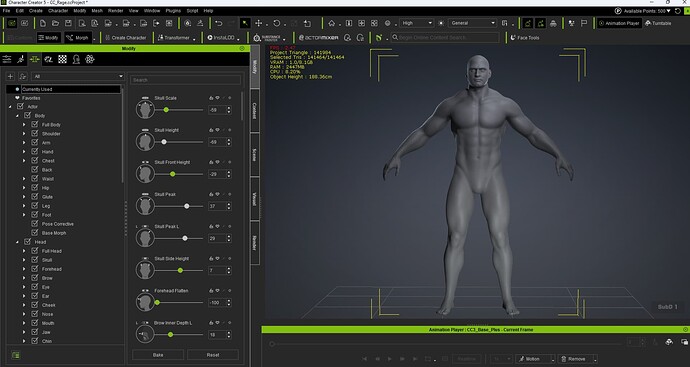Click the Open Project folder icon
Screen dimensions: 690x367
[x=55, y=23]
